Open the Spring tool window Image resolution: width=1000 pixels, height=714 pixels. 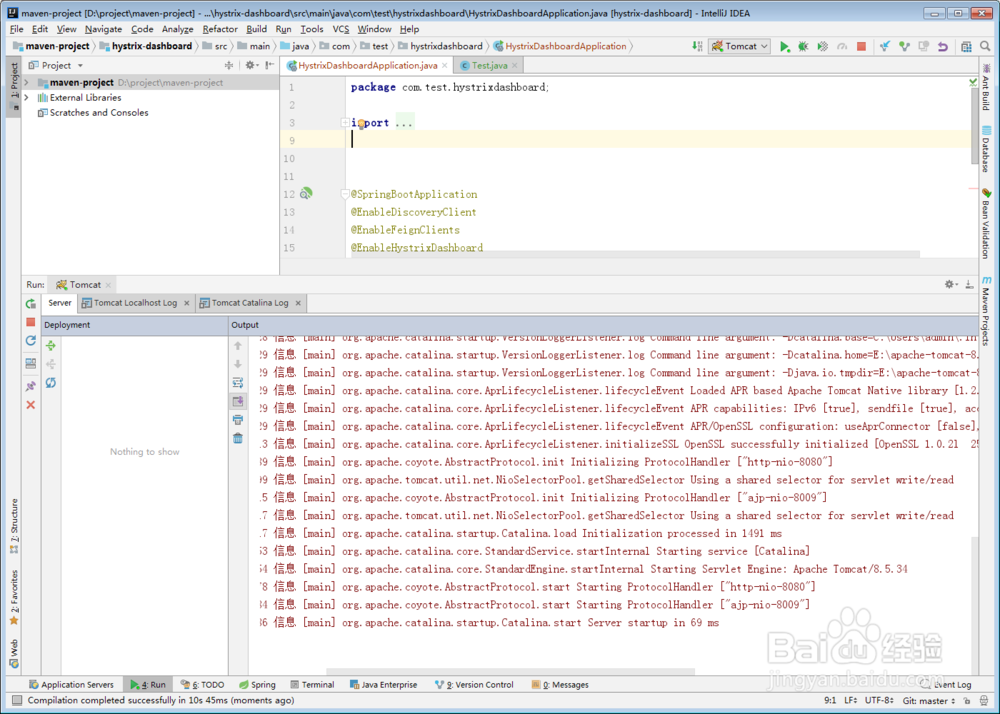[257, 685]
